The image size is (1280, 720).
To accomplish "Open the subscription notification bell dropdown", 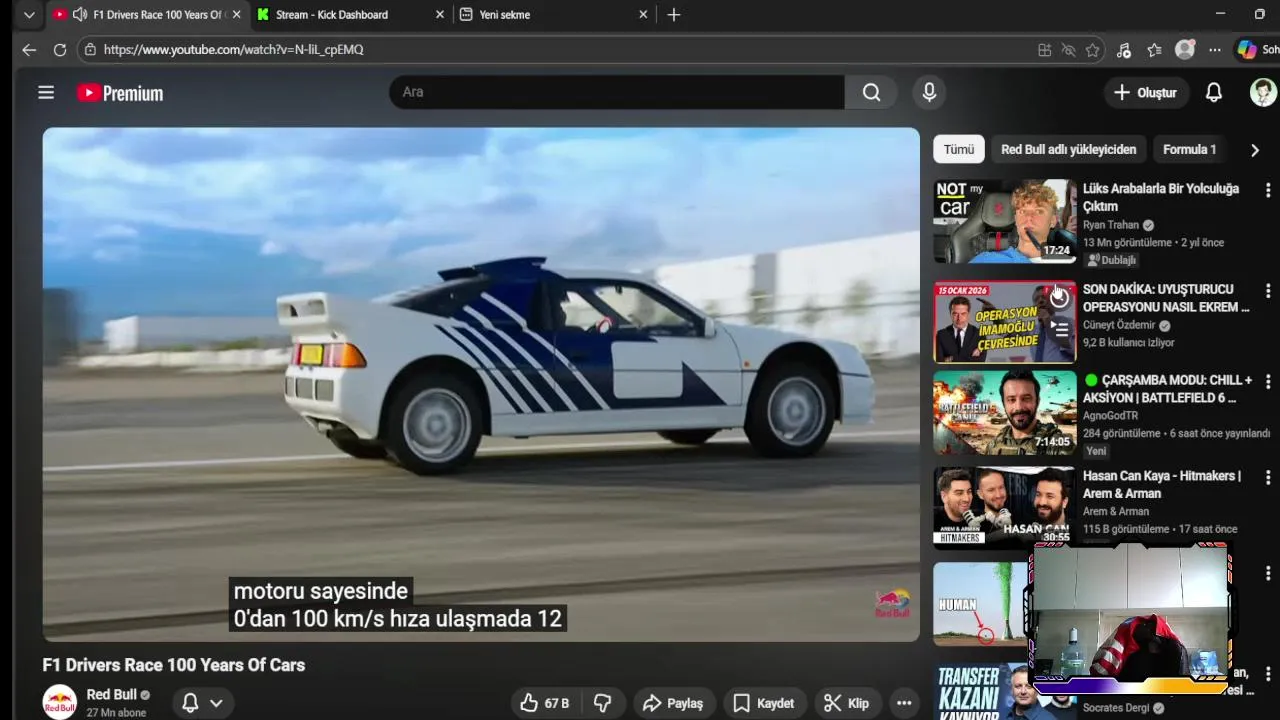I will click(x=201, y=702).
